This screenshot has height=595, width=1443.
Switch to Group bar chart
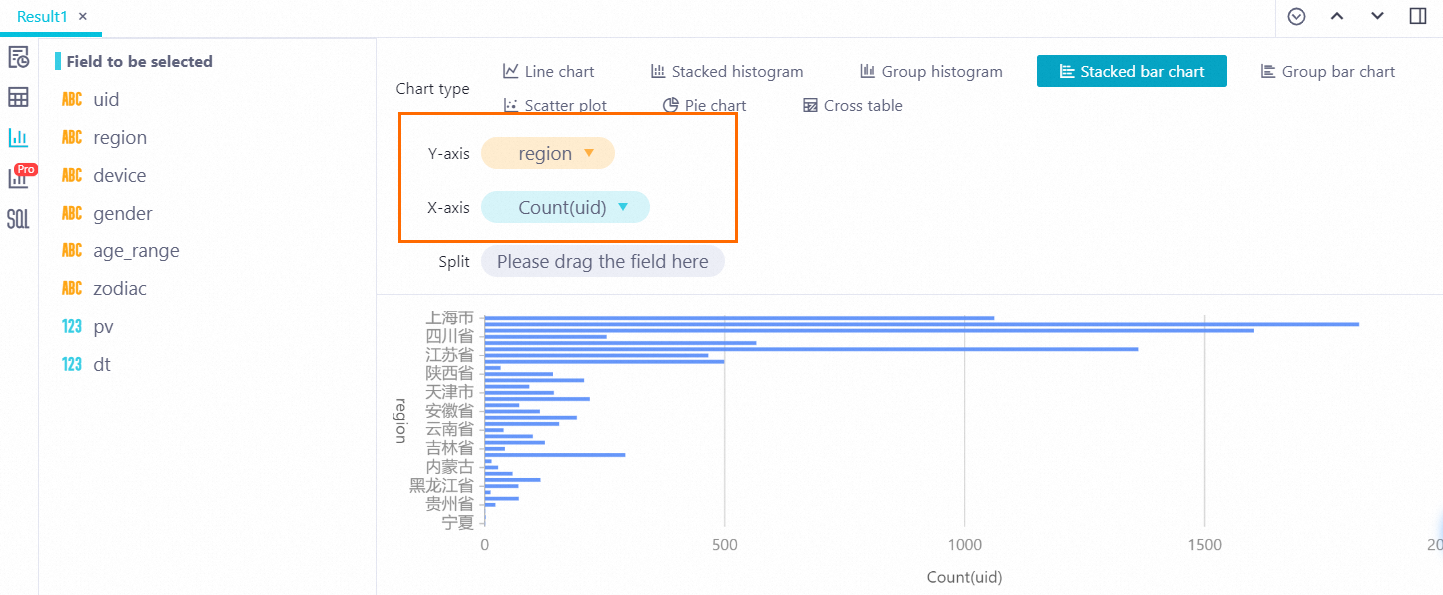click(x=1326, y=71)
